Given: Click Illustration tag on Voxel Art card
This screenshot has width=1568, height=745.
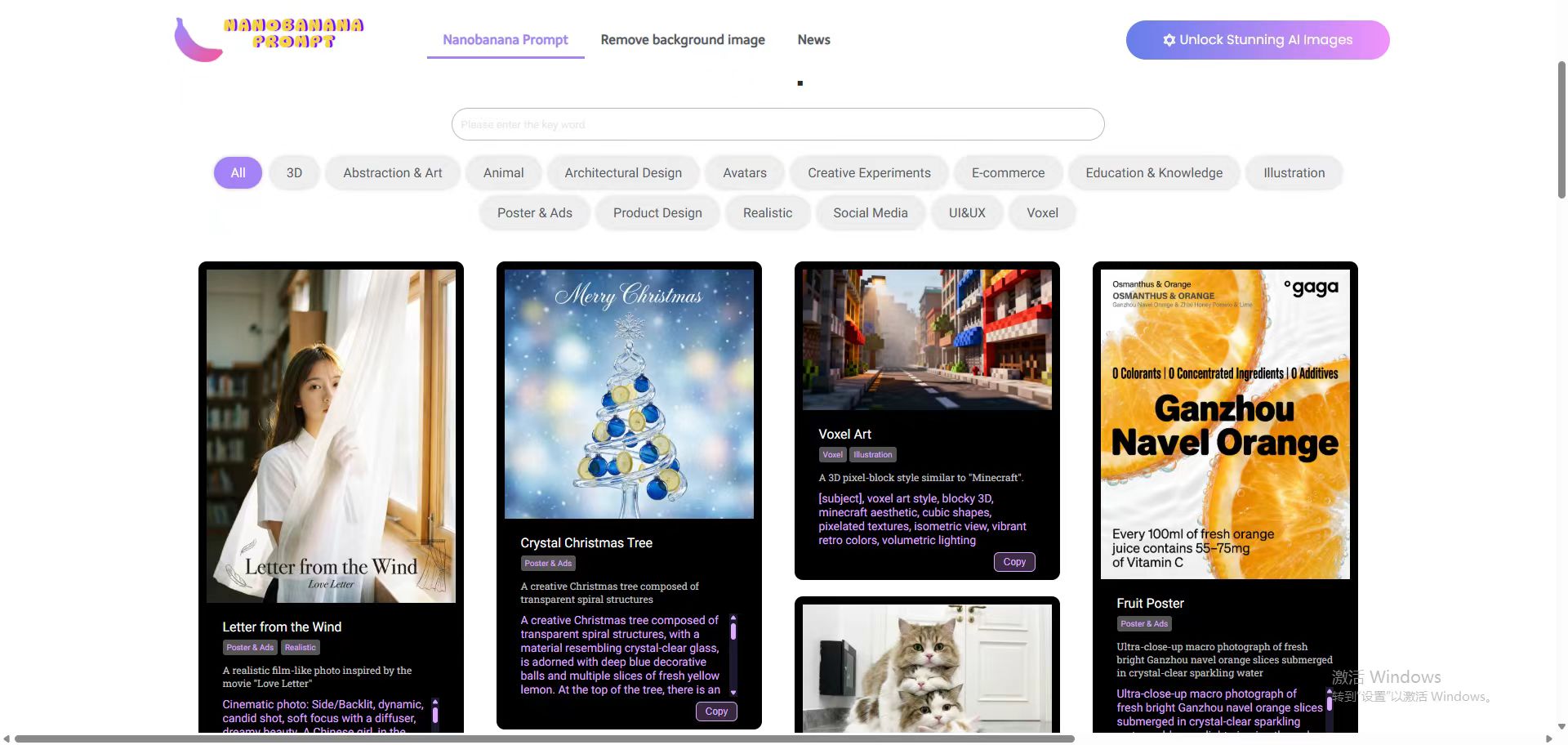Looking at the screenshot, I should click(872, 455).
